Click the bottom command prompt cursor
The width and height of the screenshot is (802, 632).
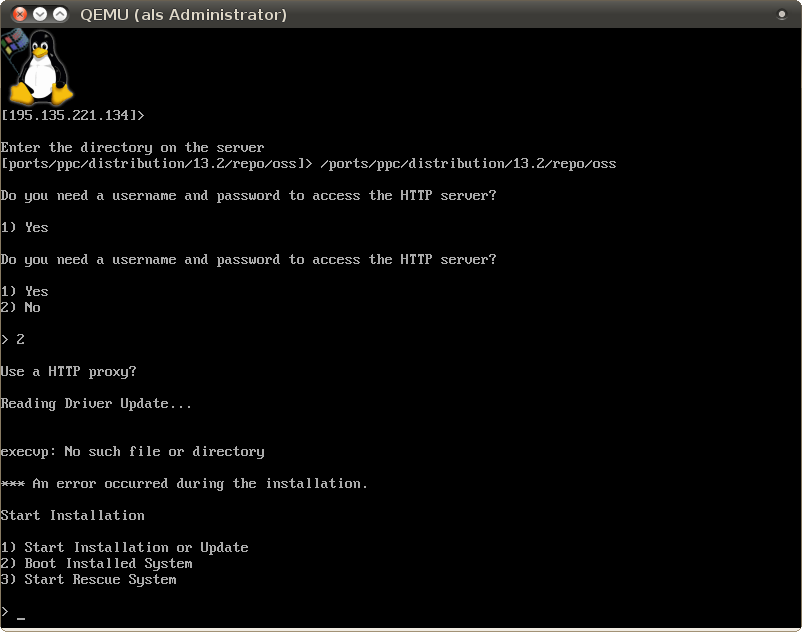tap(21, 612)
